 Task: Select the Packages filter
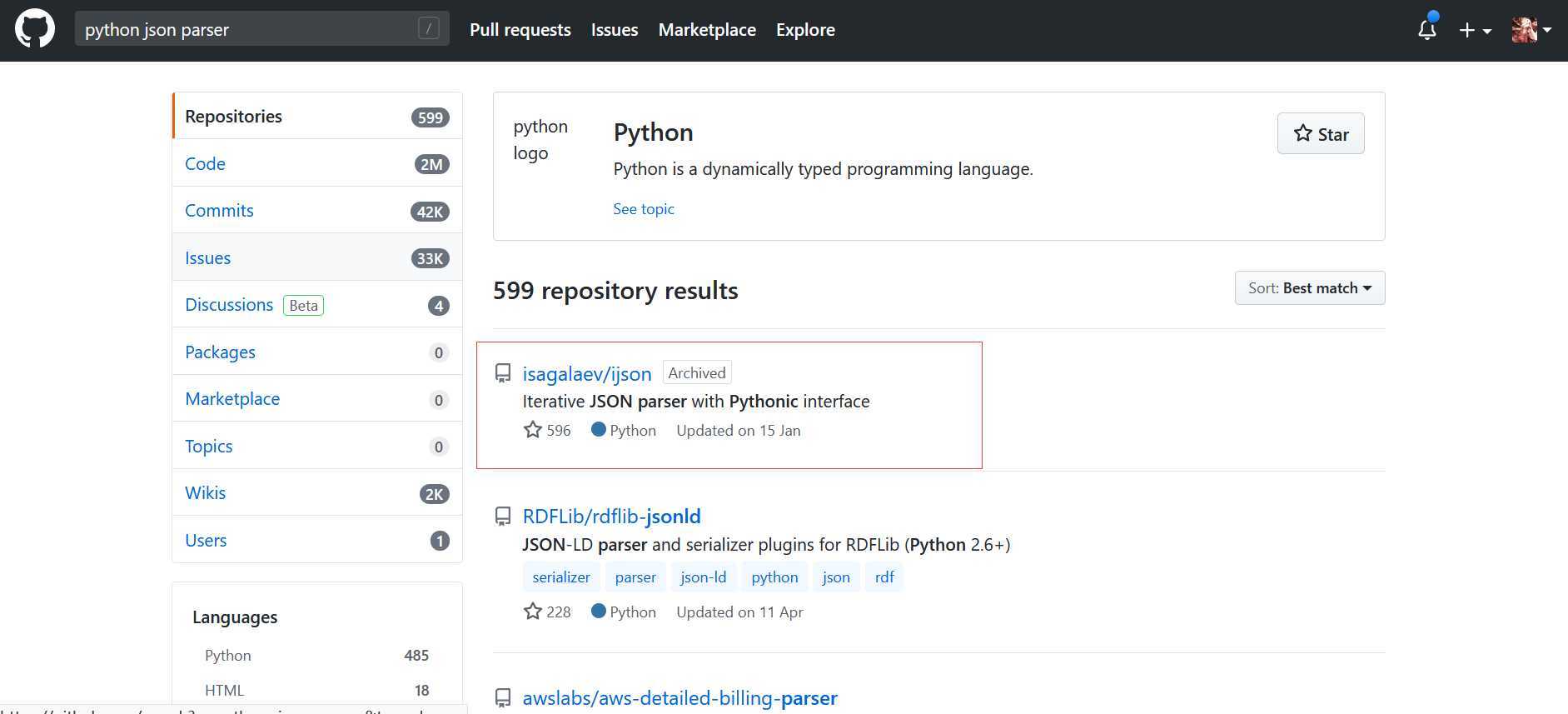click(x=317, y=352)
